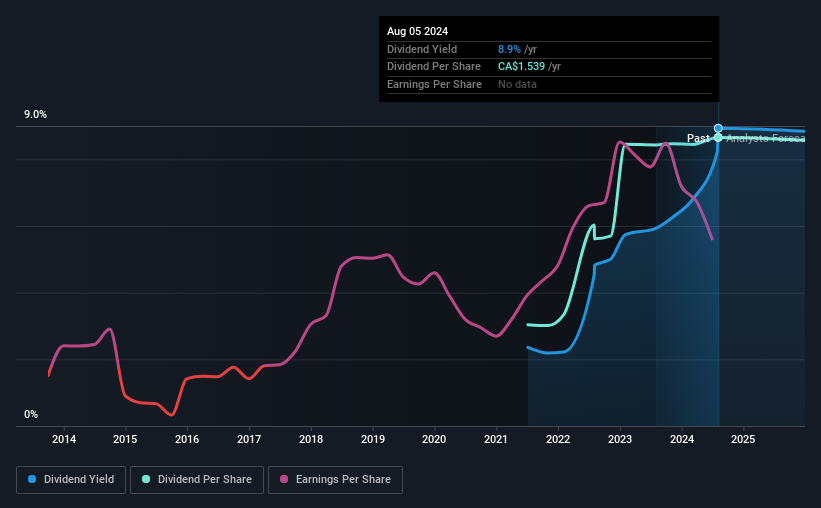Click the 2015 x-axis label
The width and height of the screenshot is (821, 508).
(x=125, y=439)
